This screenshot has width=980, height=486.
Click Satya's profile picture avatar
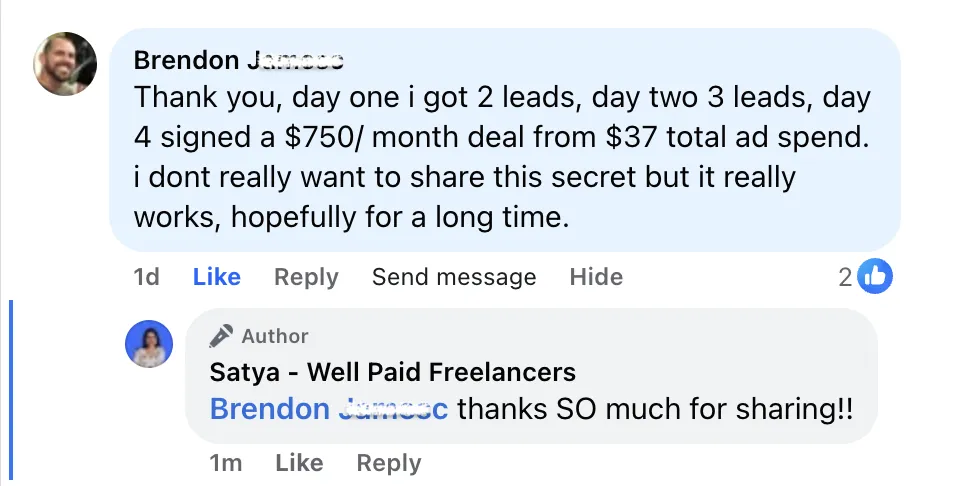[149, 345]
